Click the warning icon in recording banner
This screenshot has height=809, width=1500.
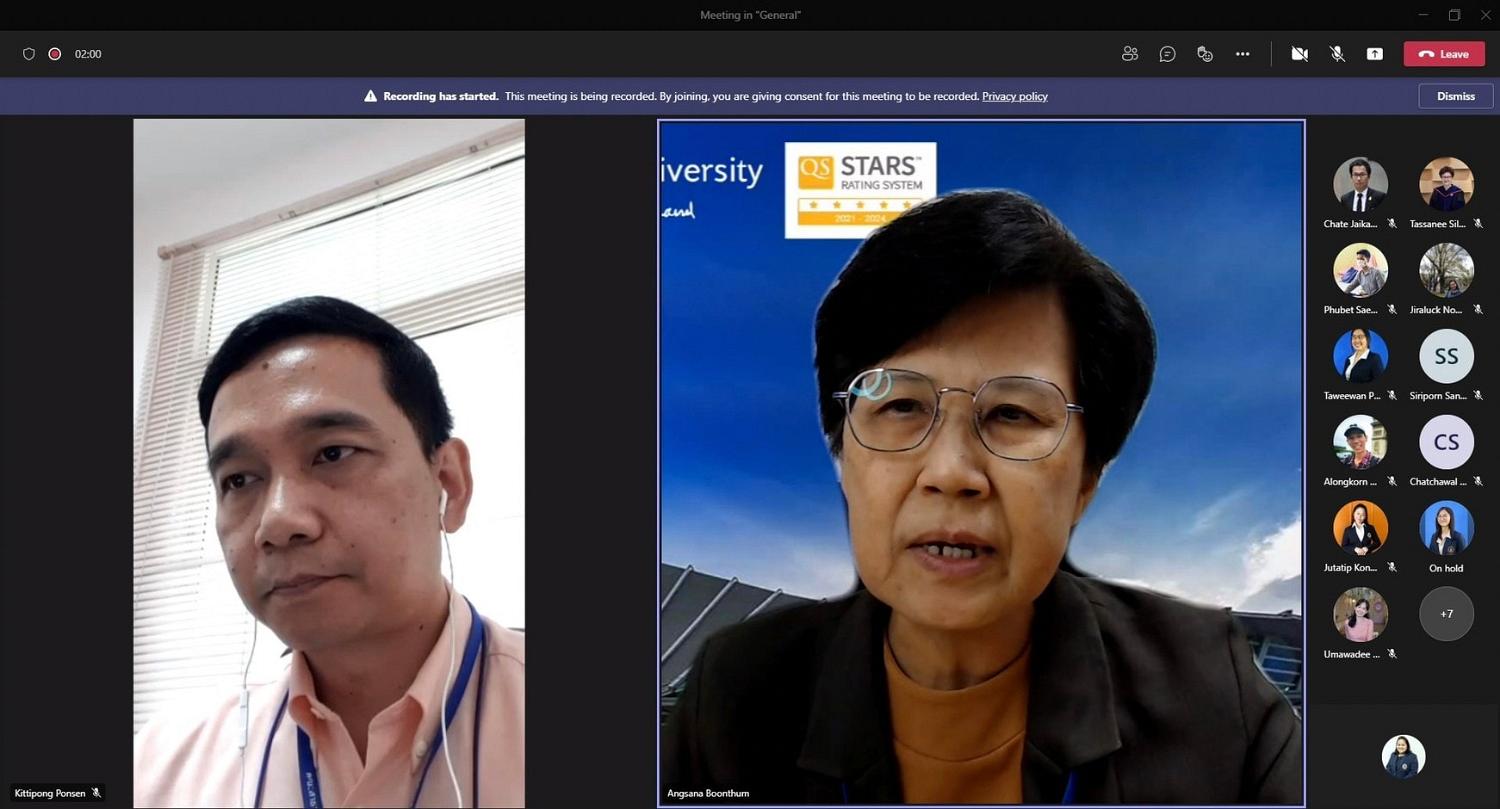click(x=371, y=96)
